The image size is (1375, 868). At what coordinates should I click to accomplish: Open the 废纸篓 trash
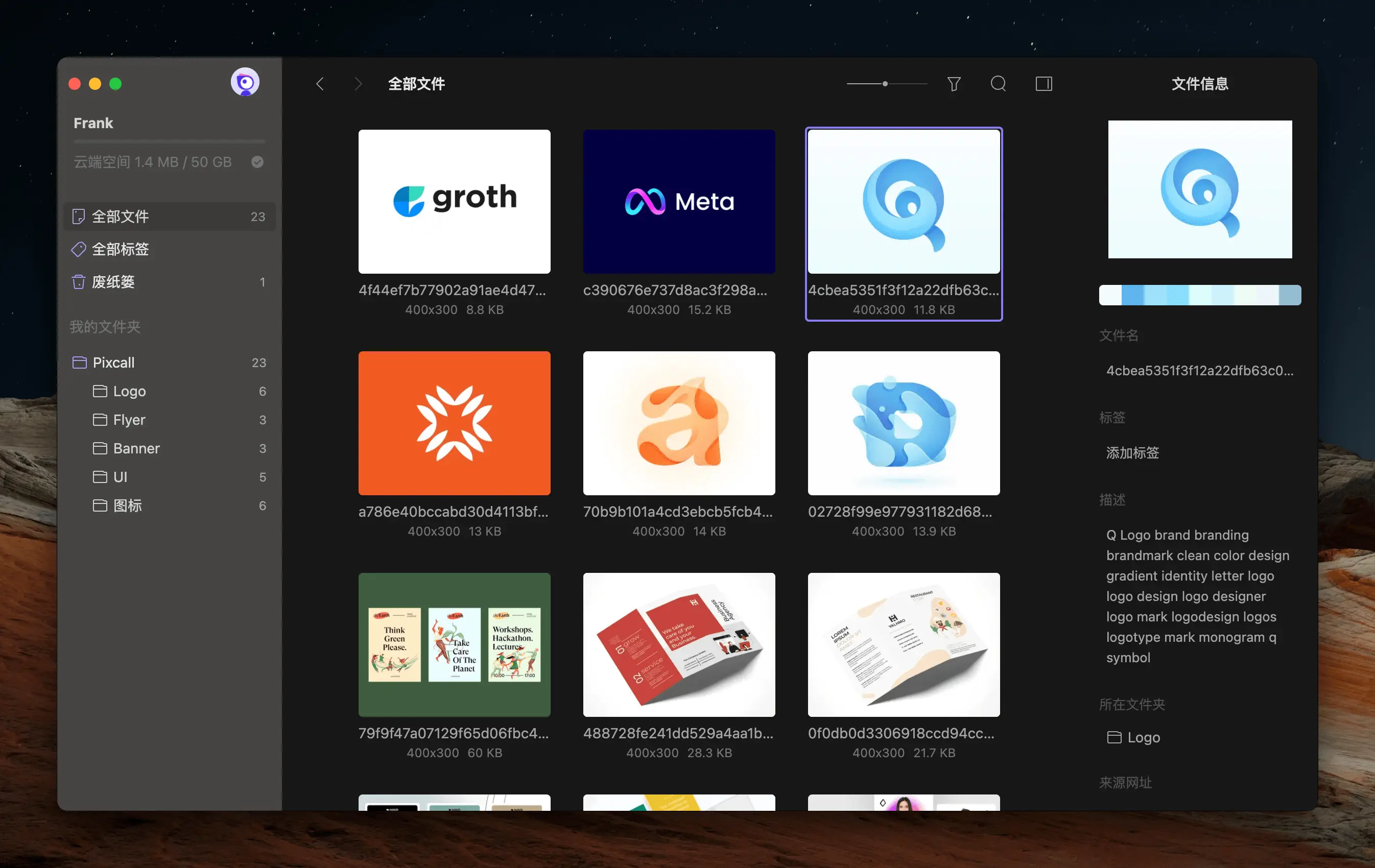click(170, 282)
